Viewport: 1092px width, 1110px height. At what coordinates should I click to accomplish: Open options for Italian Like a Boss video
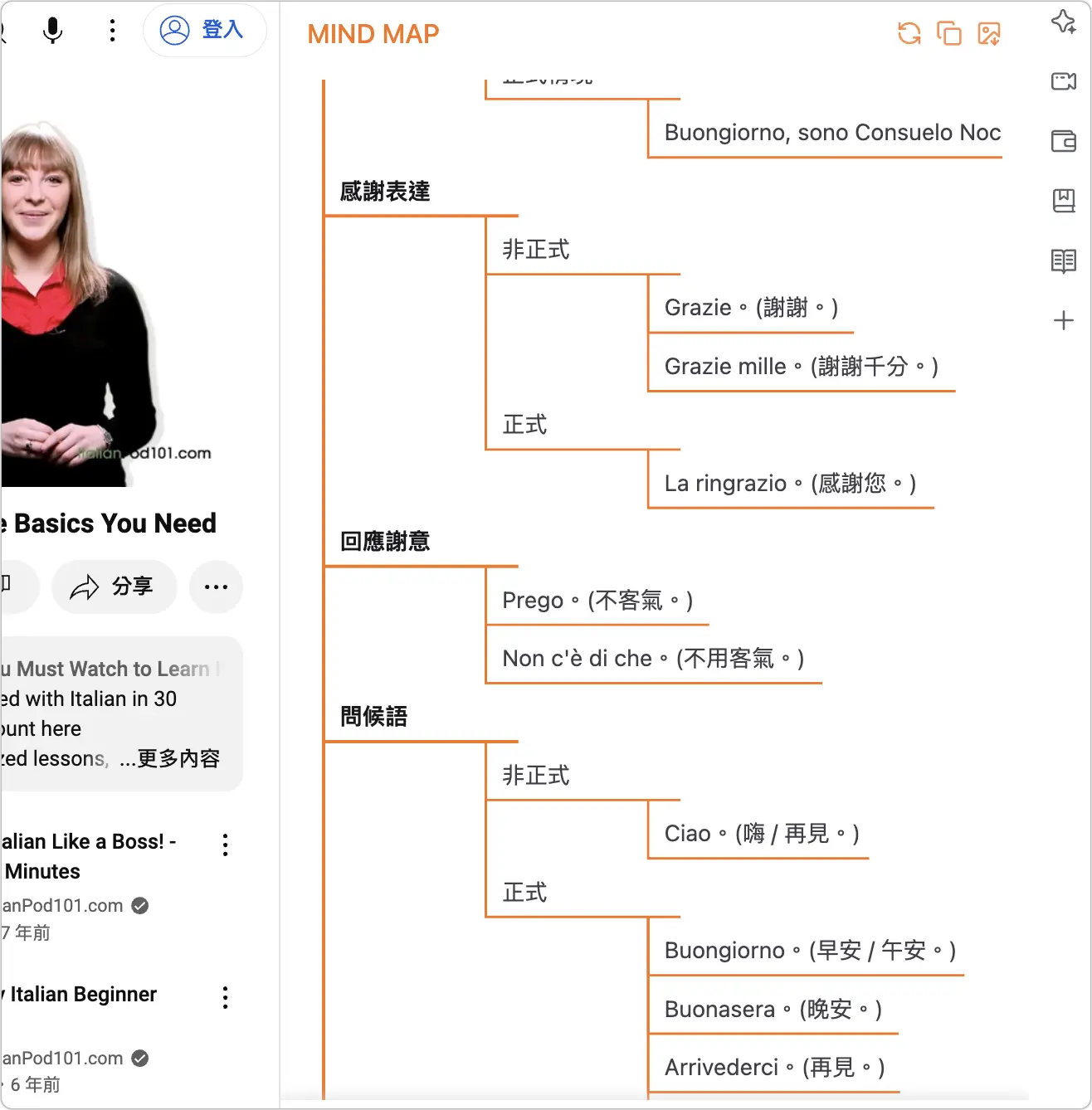[x=226, y=845]
